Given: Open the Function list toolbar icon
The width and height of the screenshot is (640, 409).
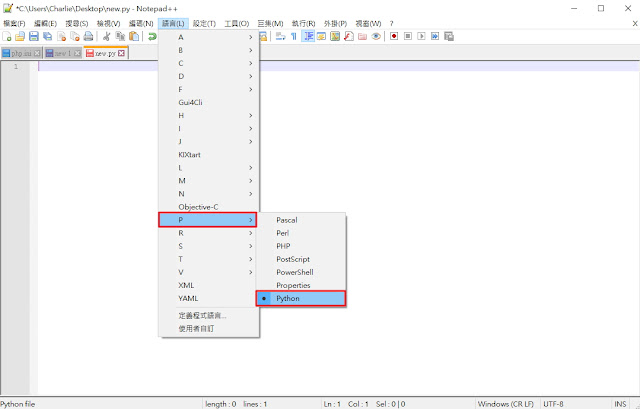Looking at the screenshot, I should click(x=349, y=36).
